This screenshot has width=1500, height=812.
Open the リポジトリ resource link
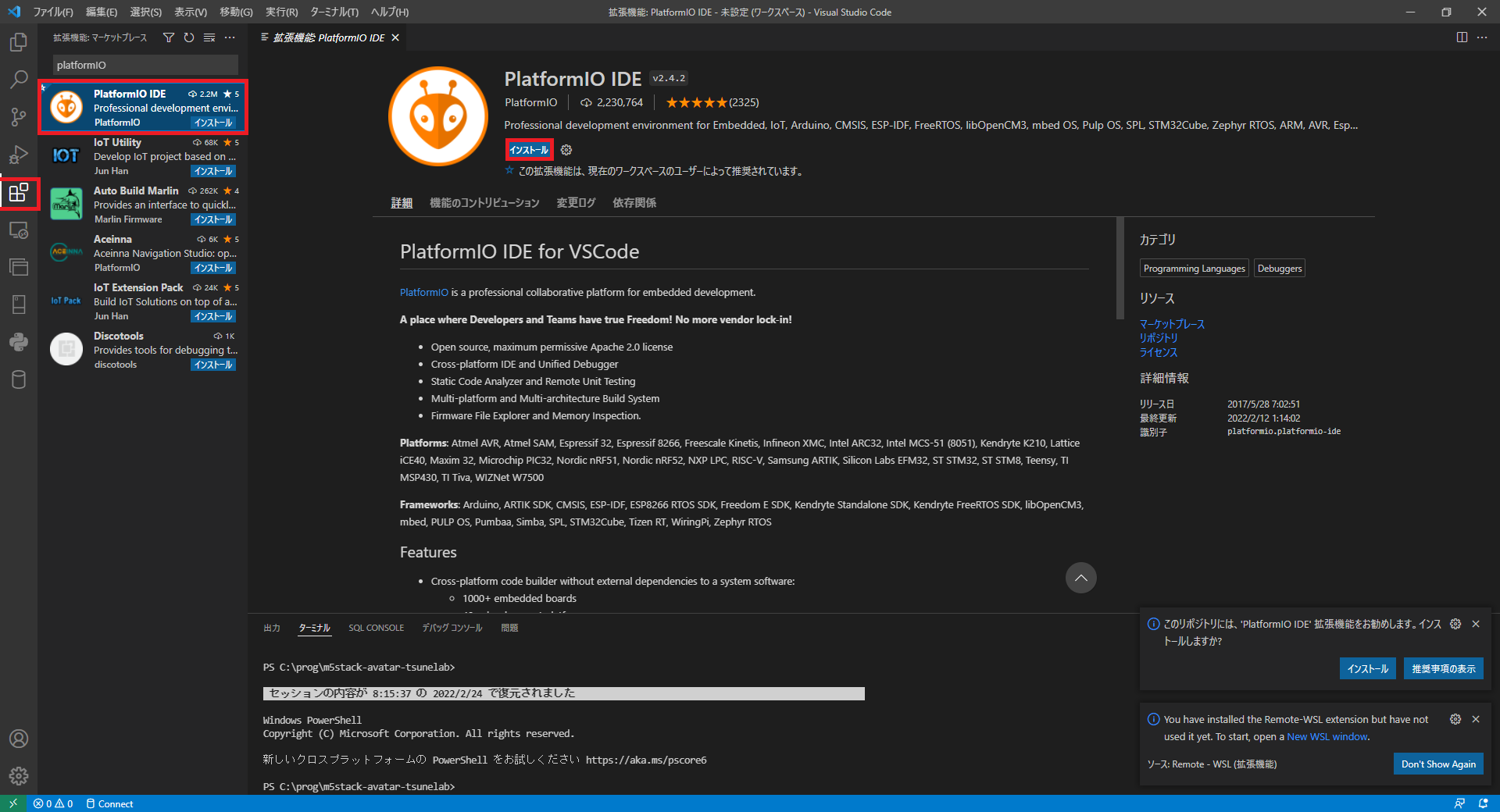1158,338
